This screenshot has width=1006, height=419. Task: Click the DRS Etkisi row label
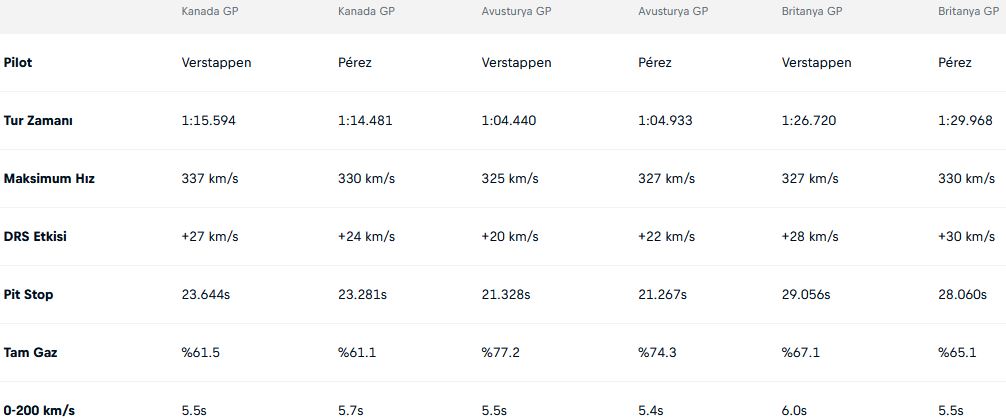[35, 237]
